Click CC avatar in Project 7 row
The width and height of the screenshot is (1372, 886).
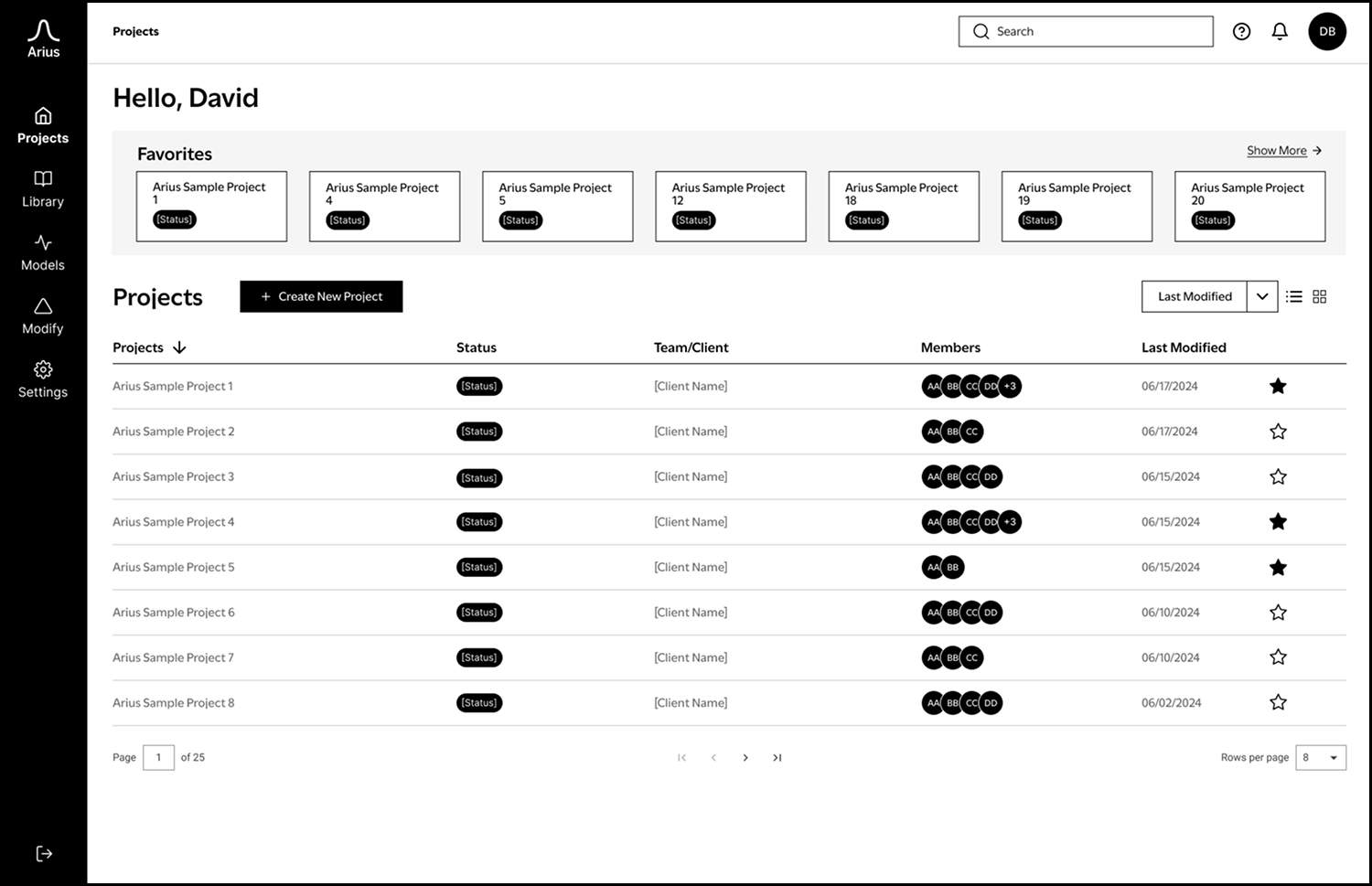click(x=972, y=657)
